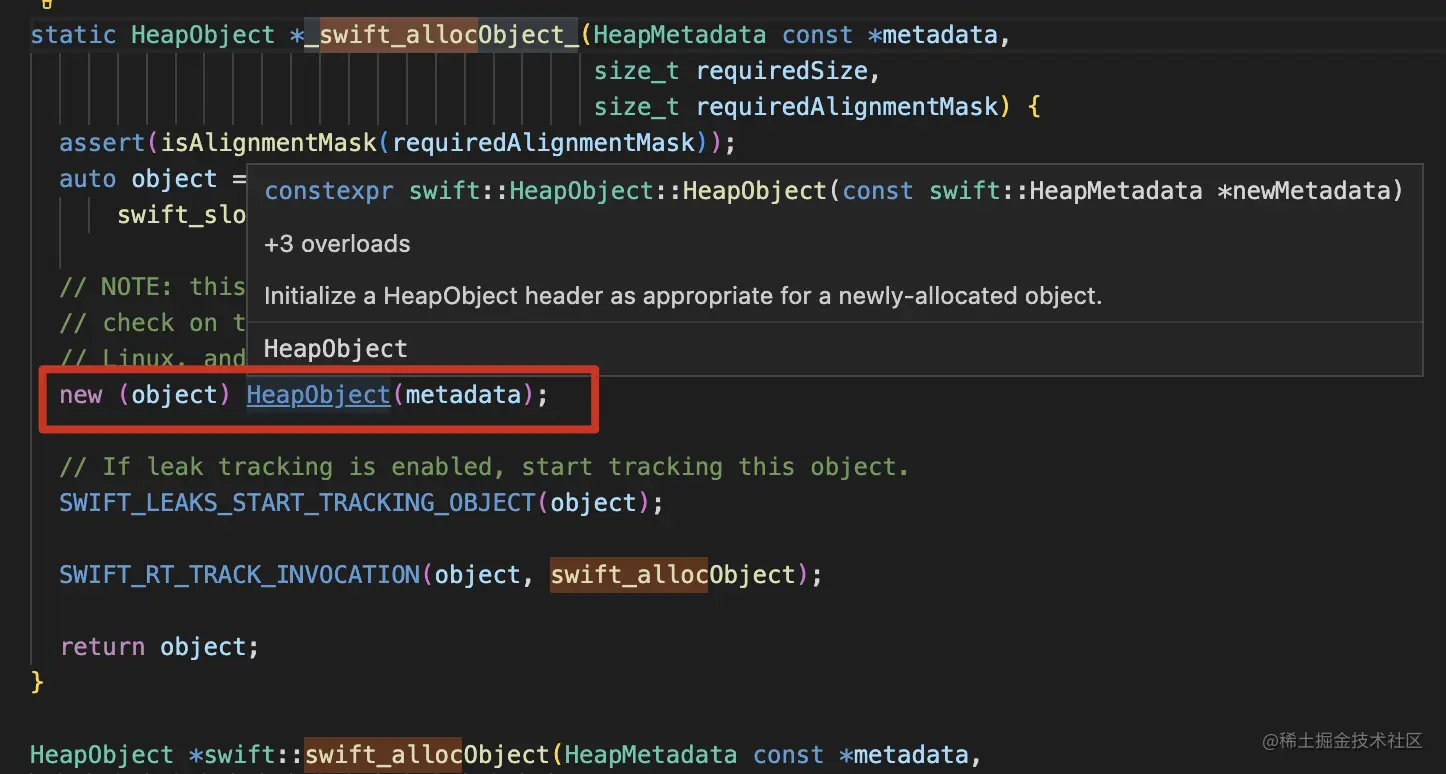Click comment "// If leak tracking is enabled..."
This screenshot has width=1446, height=774.
point(484,467)
